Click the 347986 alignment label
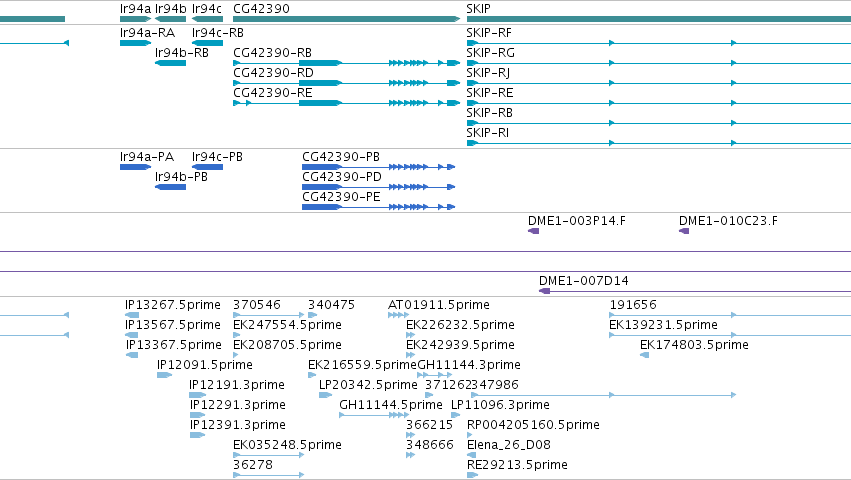Viewport: 851px width, 480px height. (496, 385)
